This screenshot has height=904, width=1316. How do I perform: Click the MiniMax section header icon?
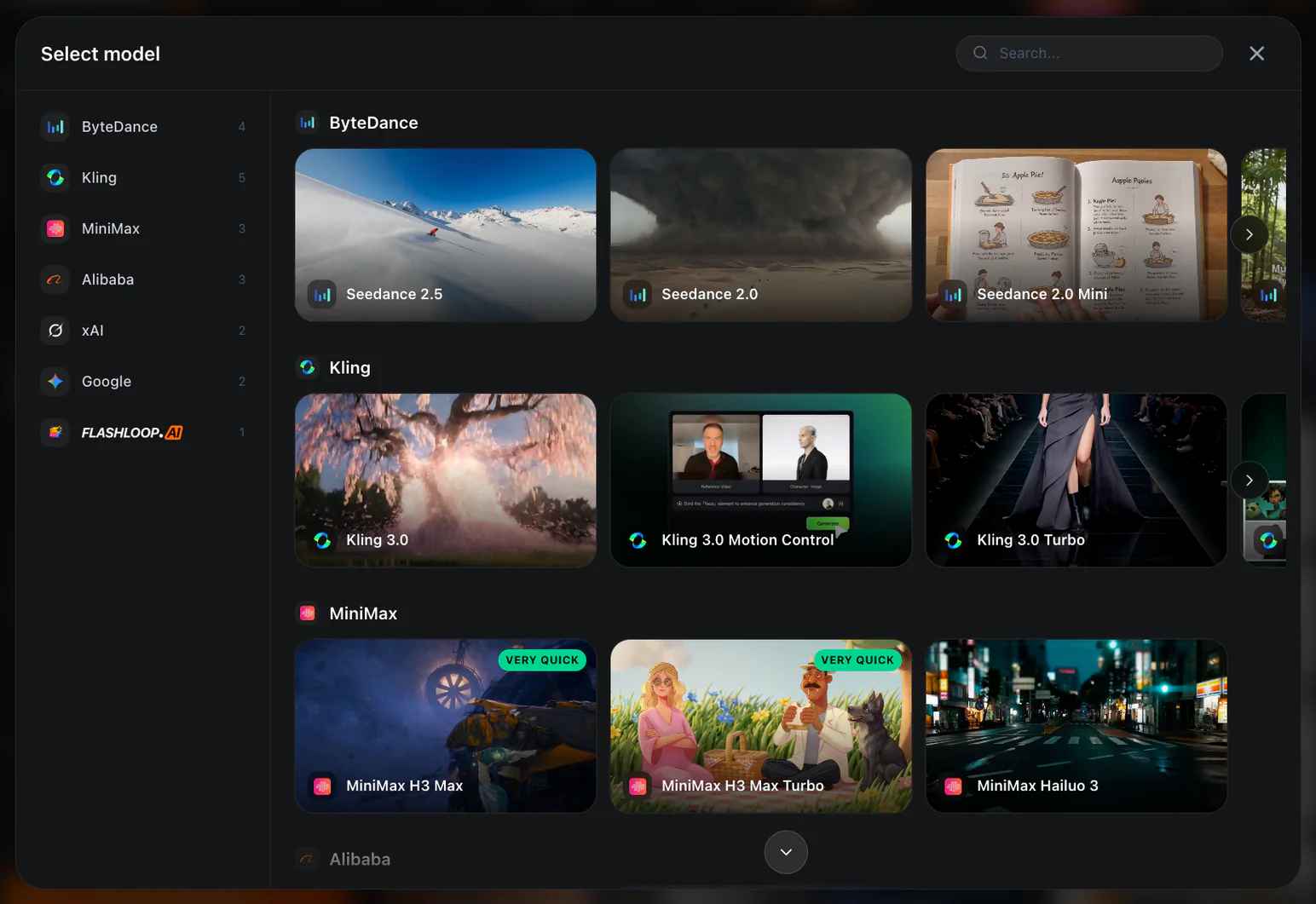[x=308, y=613]
